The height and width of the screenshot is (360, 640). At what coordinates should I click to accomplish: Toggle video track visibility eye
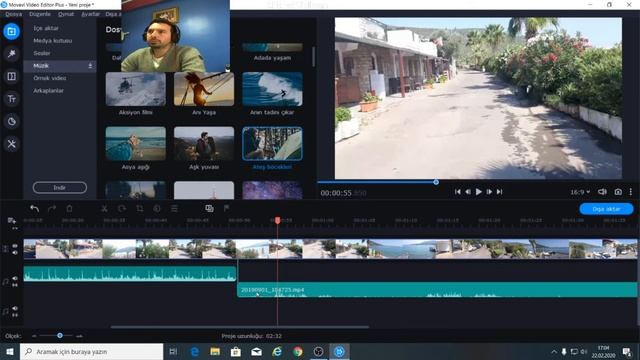point(15,246)
